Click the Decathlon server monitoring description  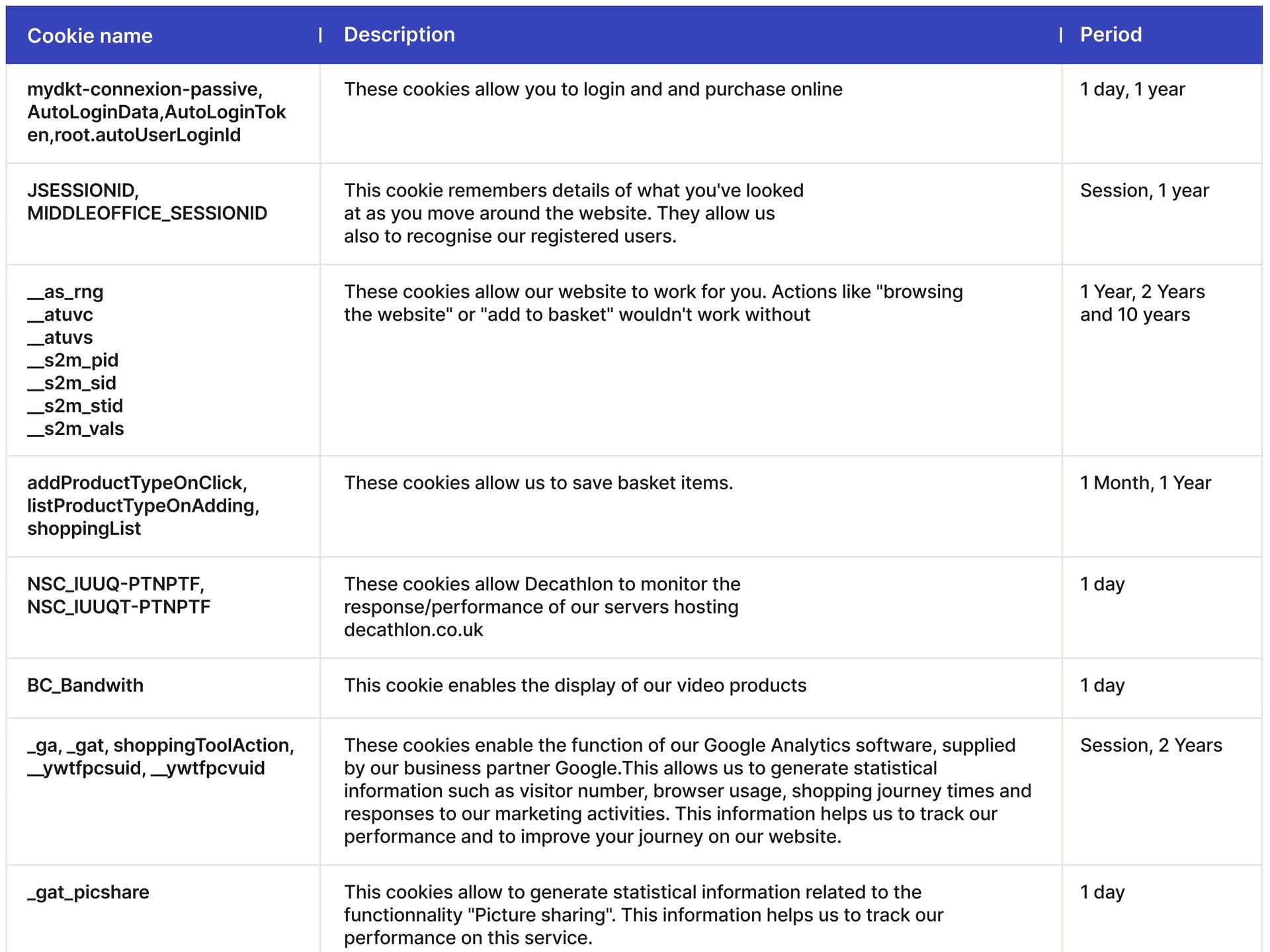542,606
